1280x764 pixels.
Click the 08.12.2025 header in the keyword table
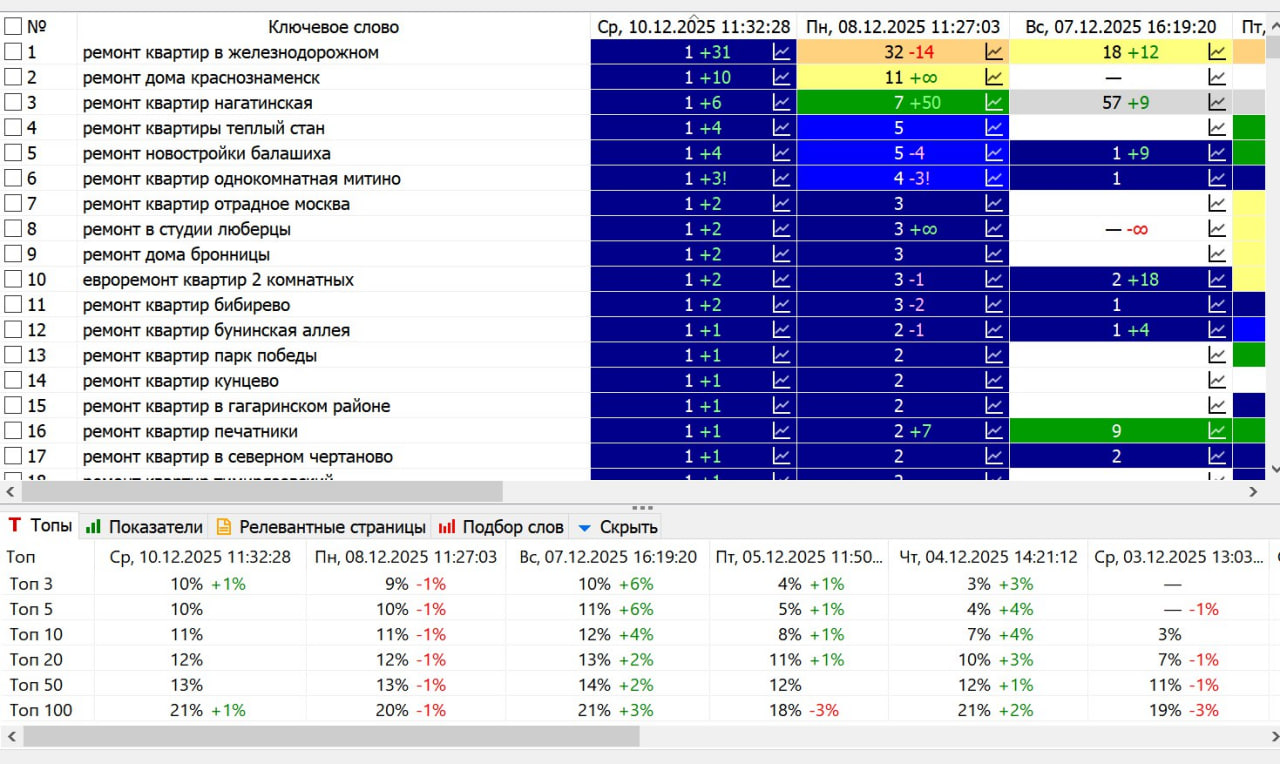(903, 27)
